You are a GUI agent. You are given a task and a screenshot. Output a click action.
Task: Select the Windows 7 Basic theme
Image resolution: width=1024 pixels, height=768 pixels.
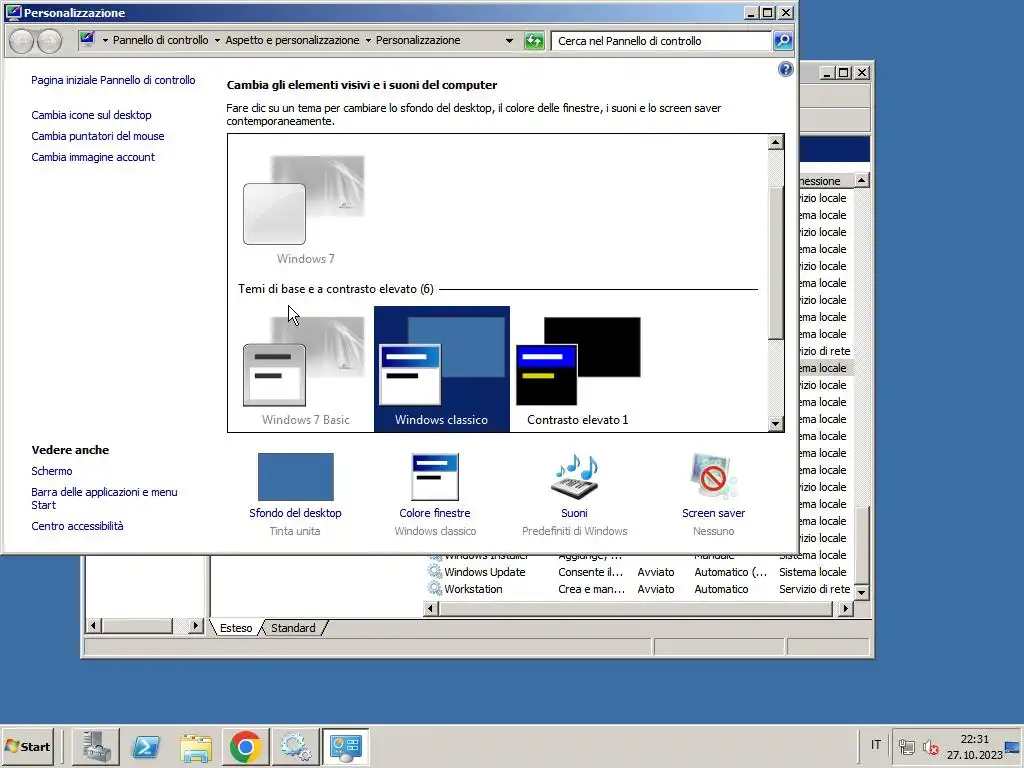coord(305,371)
